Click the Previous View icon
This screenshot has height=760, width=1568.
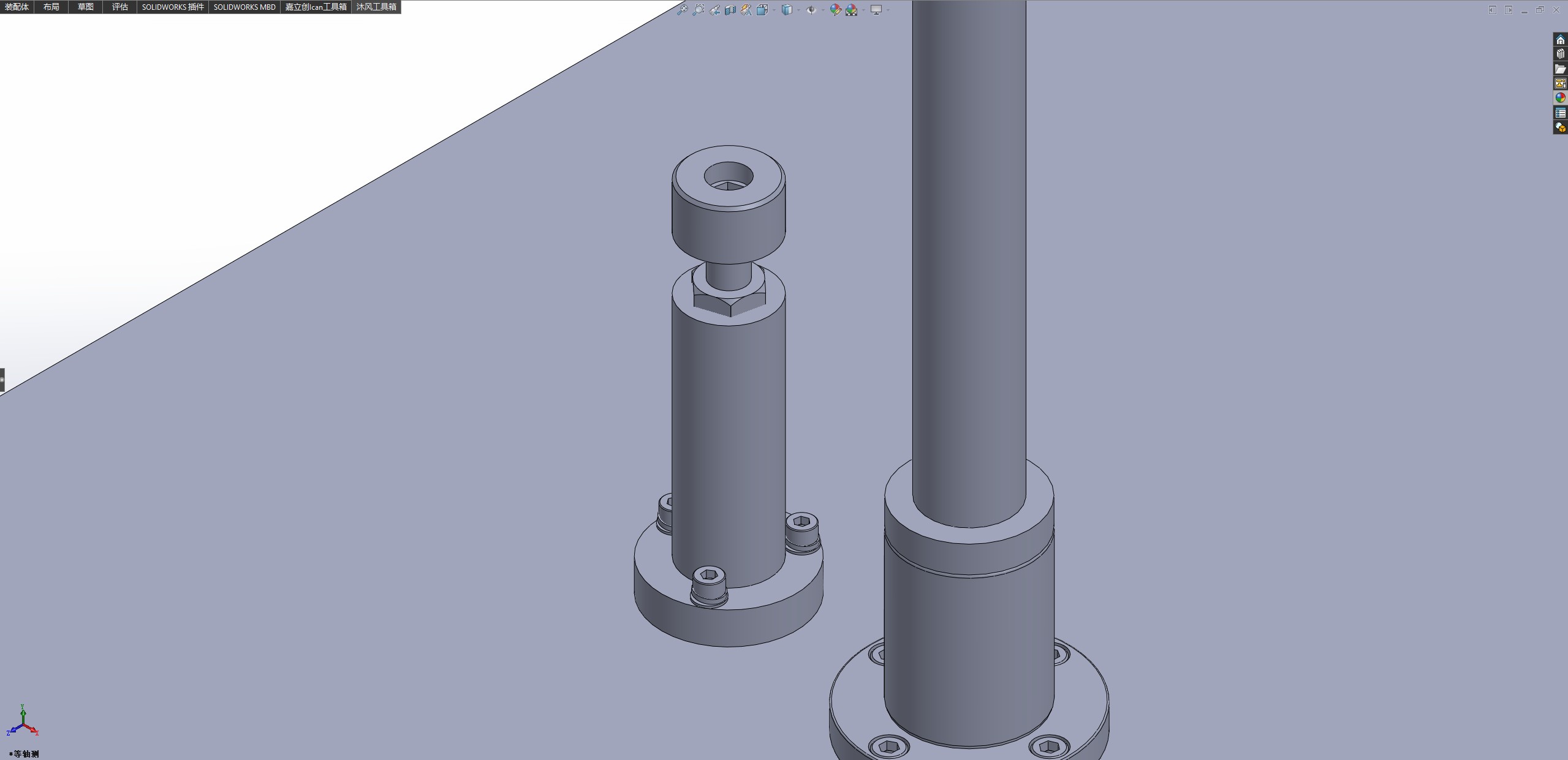pos(714,10)
